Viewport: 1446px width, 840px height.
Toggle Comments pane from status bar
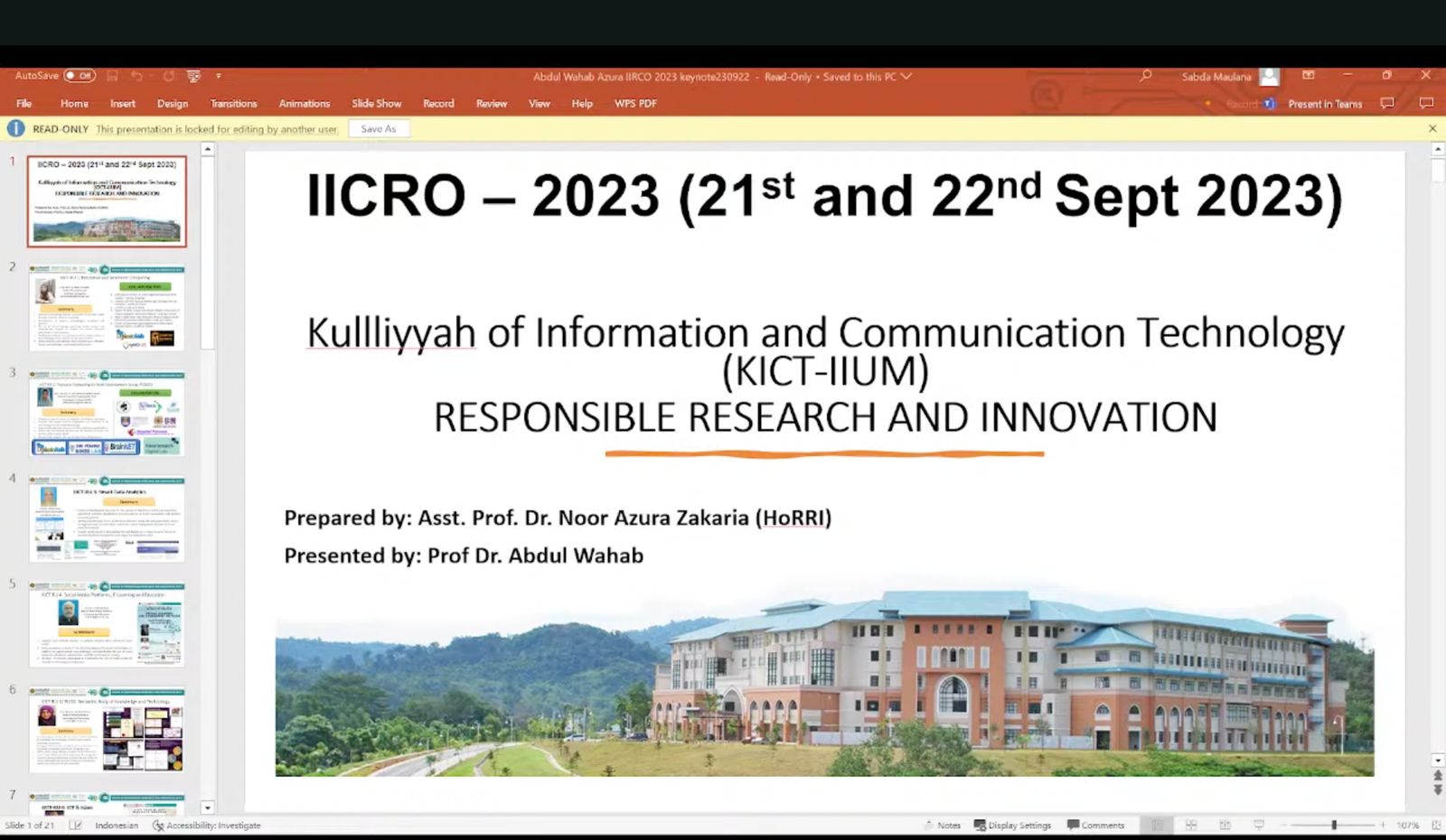coord(1095,825)
